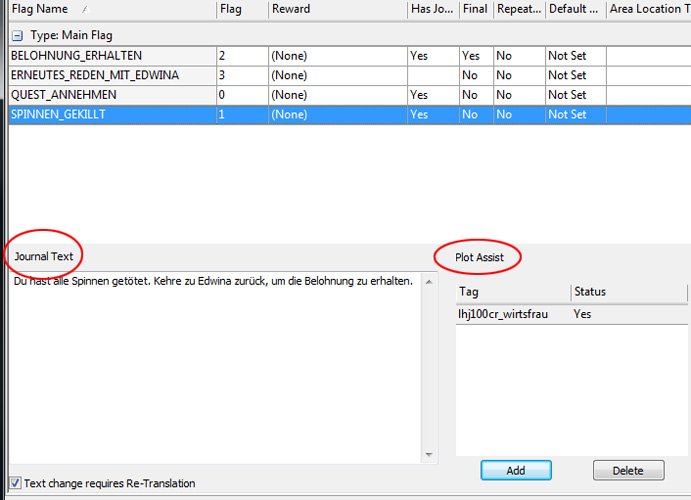This screenshot has width=691, height=500.
Task: Collapse the Type: Main Flag group
Action: 16,35
